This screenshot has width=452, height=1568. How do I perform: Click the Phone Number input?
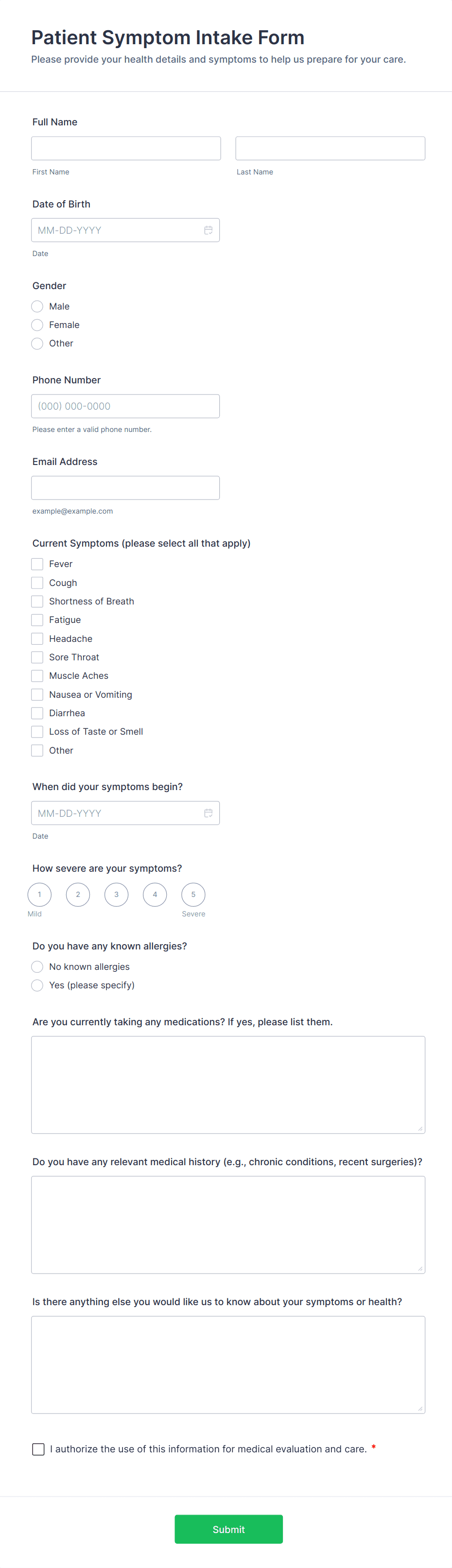125,406
